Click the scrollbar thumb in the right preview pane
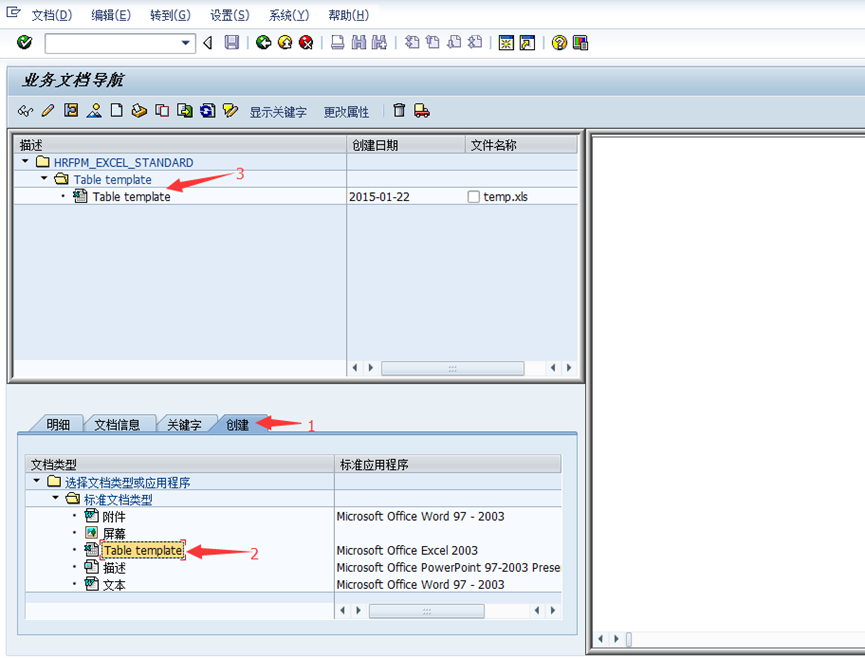Image resolution: width=865 pixels, height=658 pixels. tap(628, 639)
